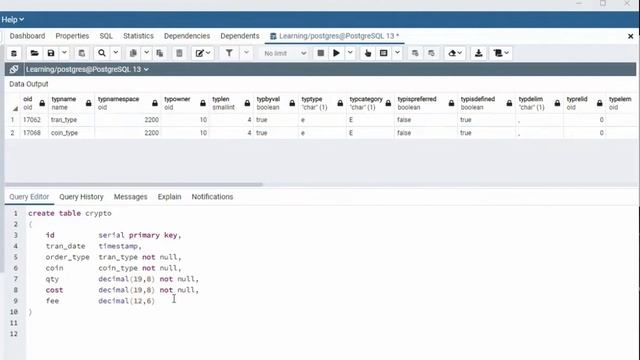The width and height of the screenshot is (640, 360).
Task: Open Find using the magnifier icon
Action: click(102, 53)
